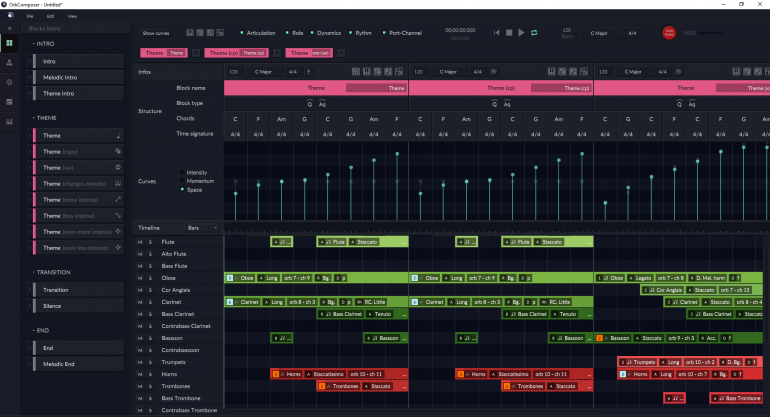Open the instruments panel icon in sidebar
The image size is (770, 417).
point(9,62)
